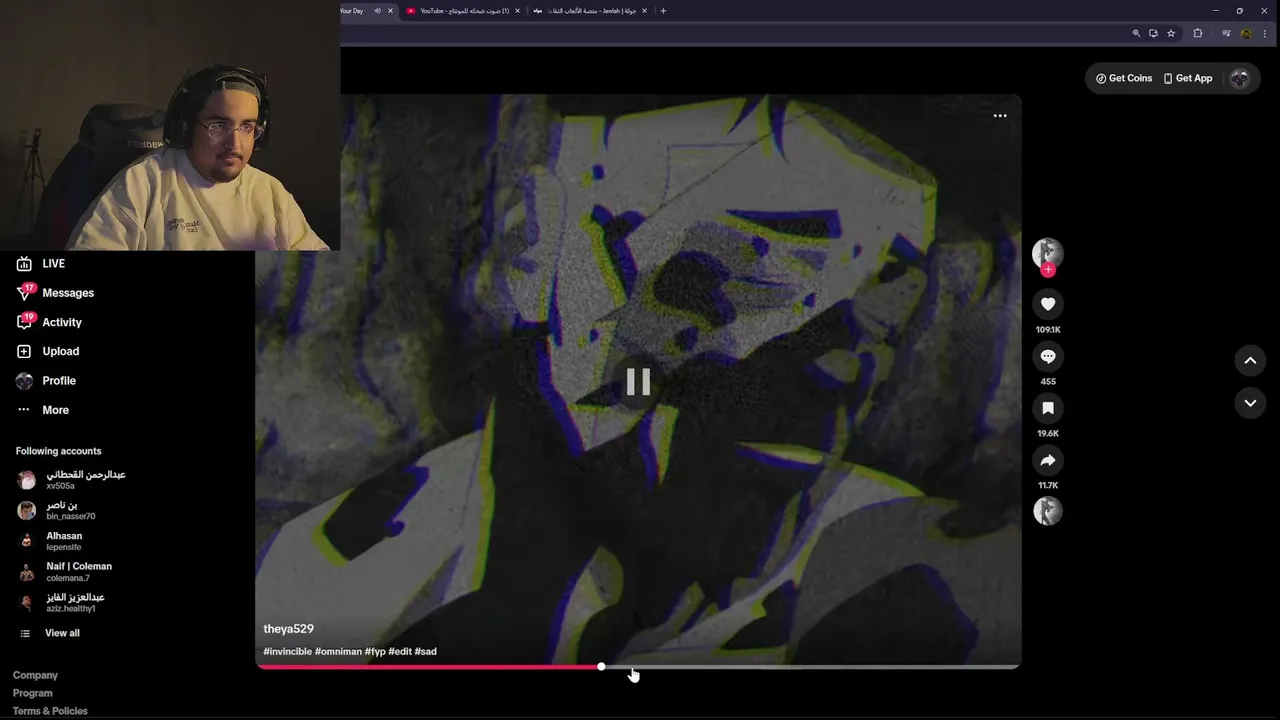
Task: Open the #invincible hashtag
Action: [288, 652]
